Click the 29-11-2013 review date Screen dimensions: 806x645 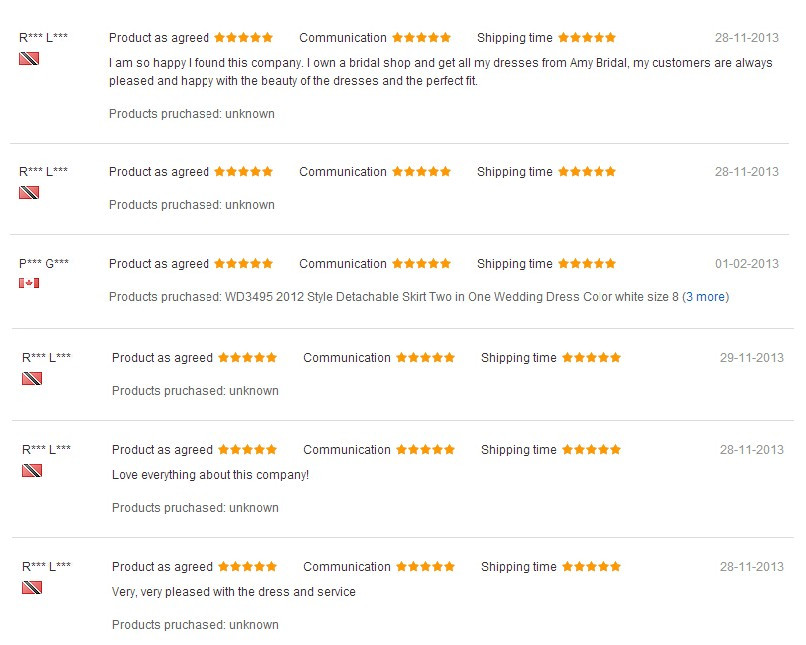coord(752,358)
